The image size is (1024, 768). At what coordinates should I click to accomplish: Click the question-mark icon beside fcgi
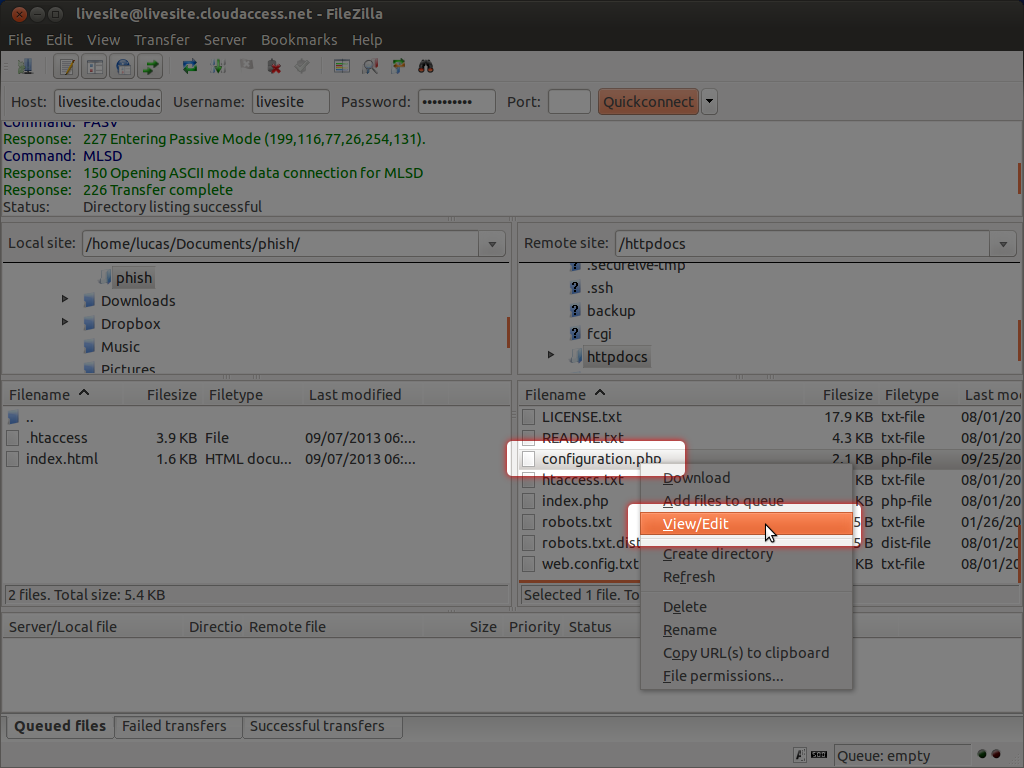(575, 334)
